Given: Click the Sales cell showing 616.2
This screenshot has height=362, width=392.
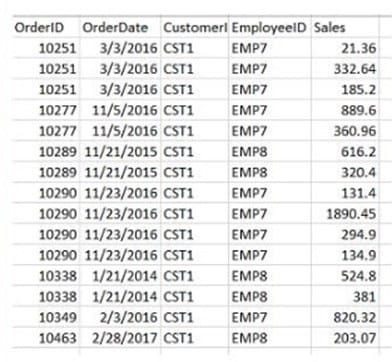Looking at the screenshot, I should click(345, 152).
